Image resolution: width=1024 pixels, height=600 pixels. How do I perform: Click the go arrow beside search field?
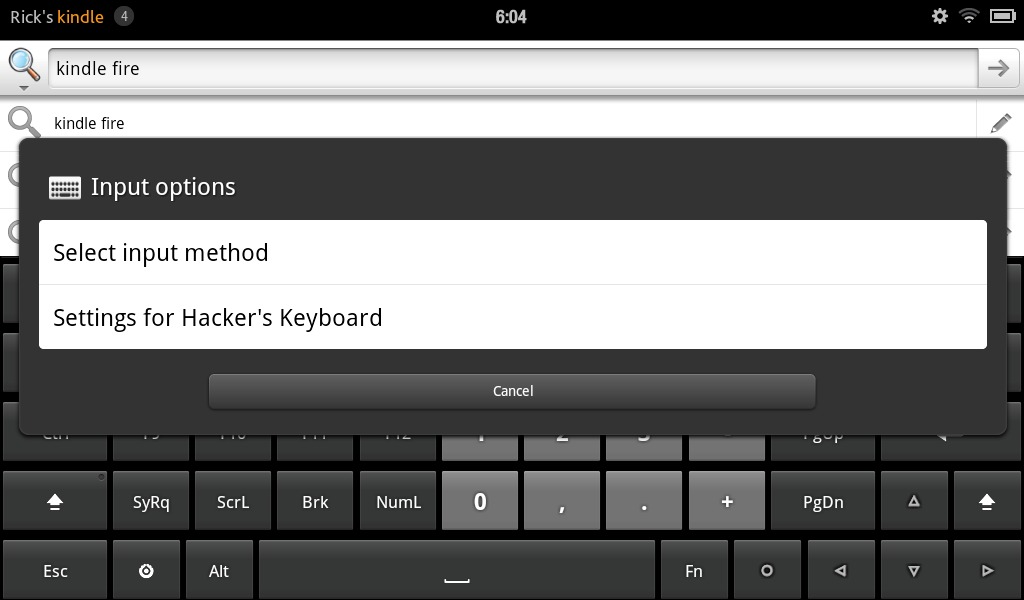point(998,68)
